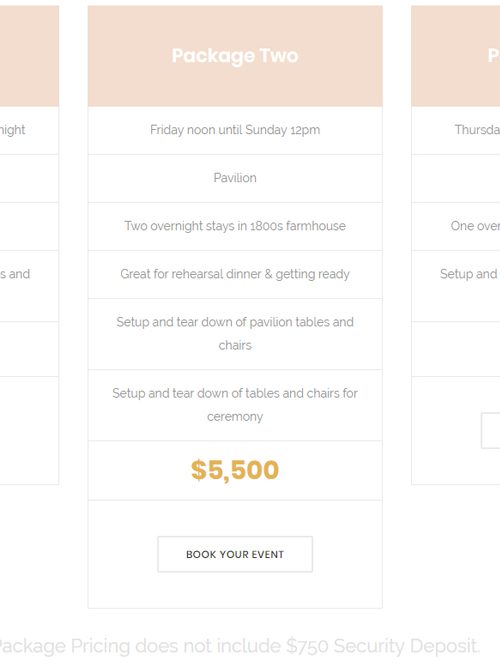
Task: Click the Friday noon until Sunday 12pm row
Action: [235, 130]
